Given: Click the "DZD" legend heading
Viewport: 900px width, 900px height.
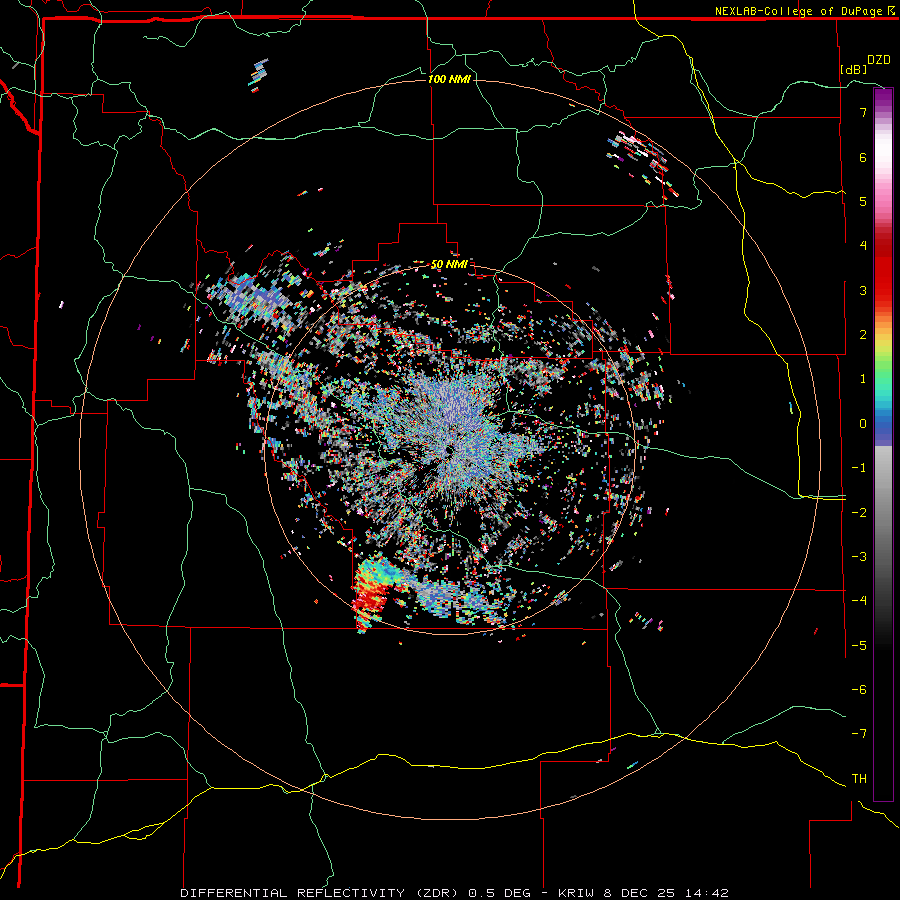Looking at the screenshot, I should pos(879,60).
